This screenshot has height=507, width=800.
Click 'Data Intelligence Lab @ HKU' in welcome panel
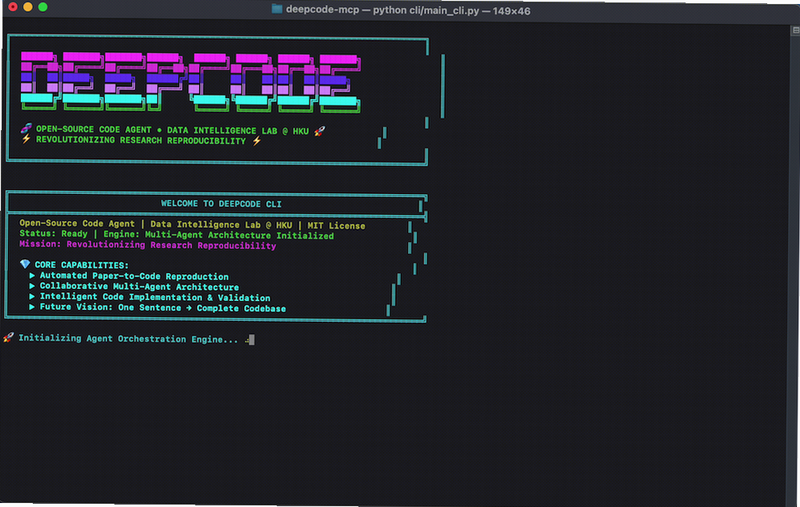click(221, 224)
